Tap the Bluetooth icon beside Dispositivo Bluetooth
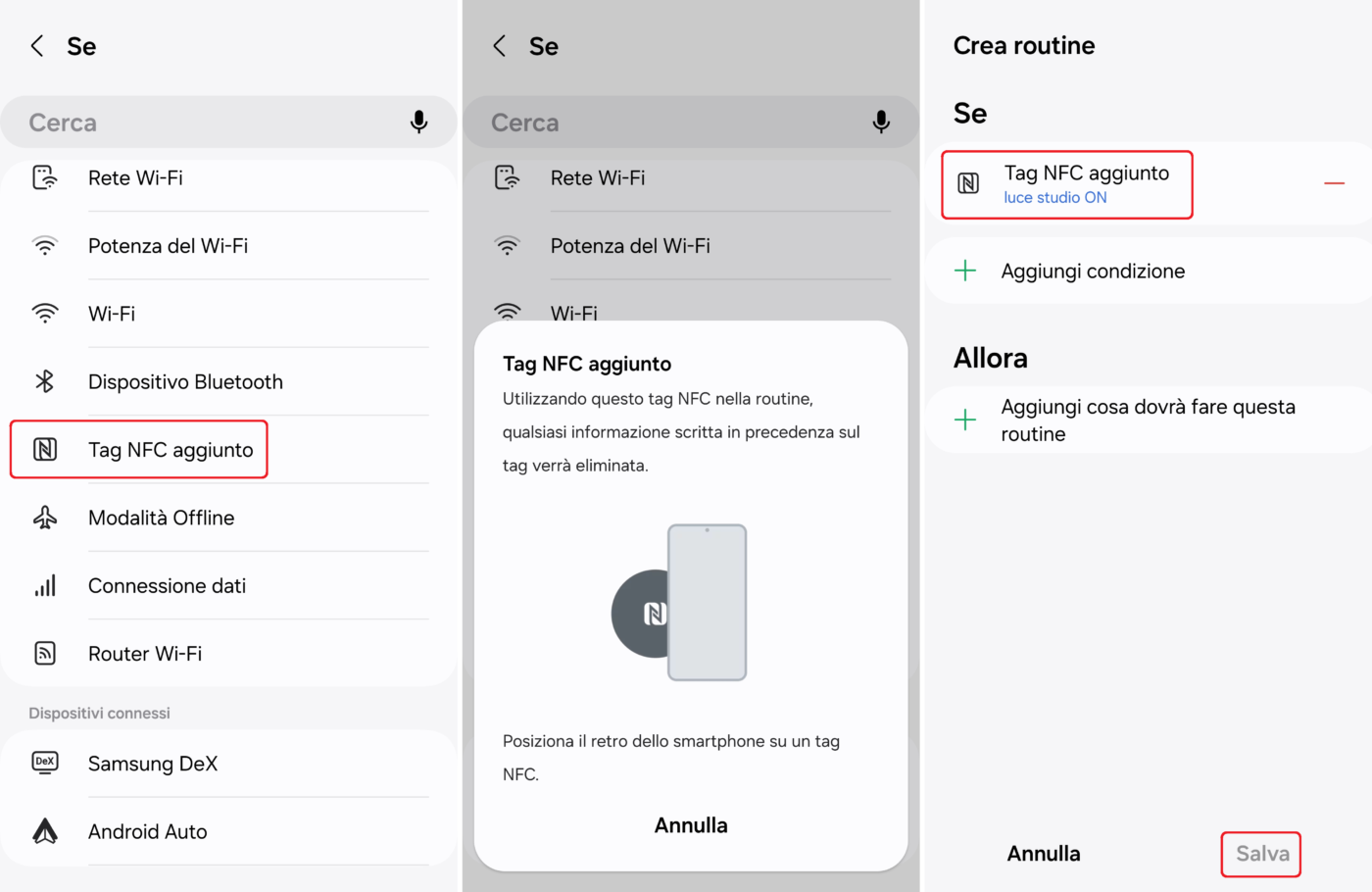Image resolution: width=1372 pixels, height=892 pixels. point(45,381)
